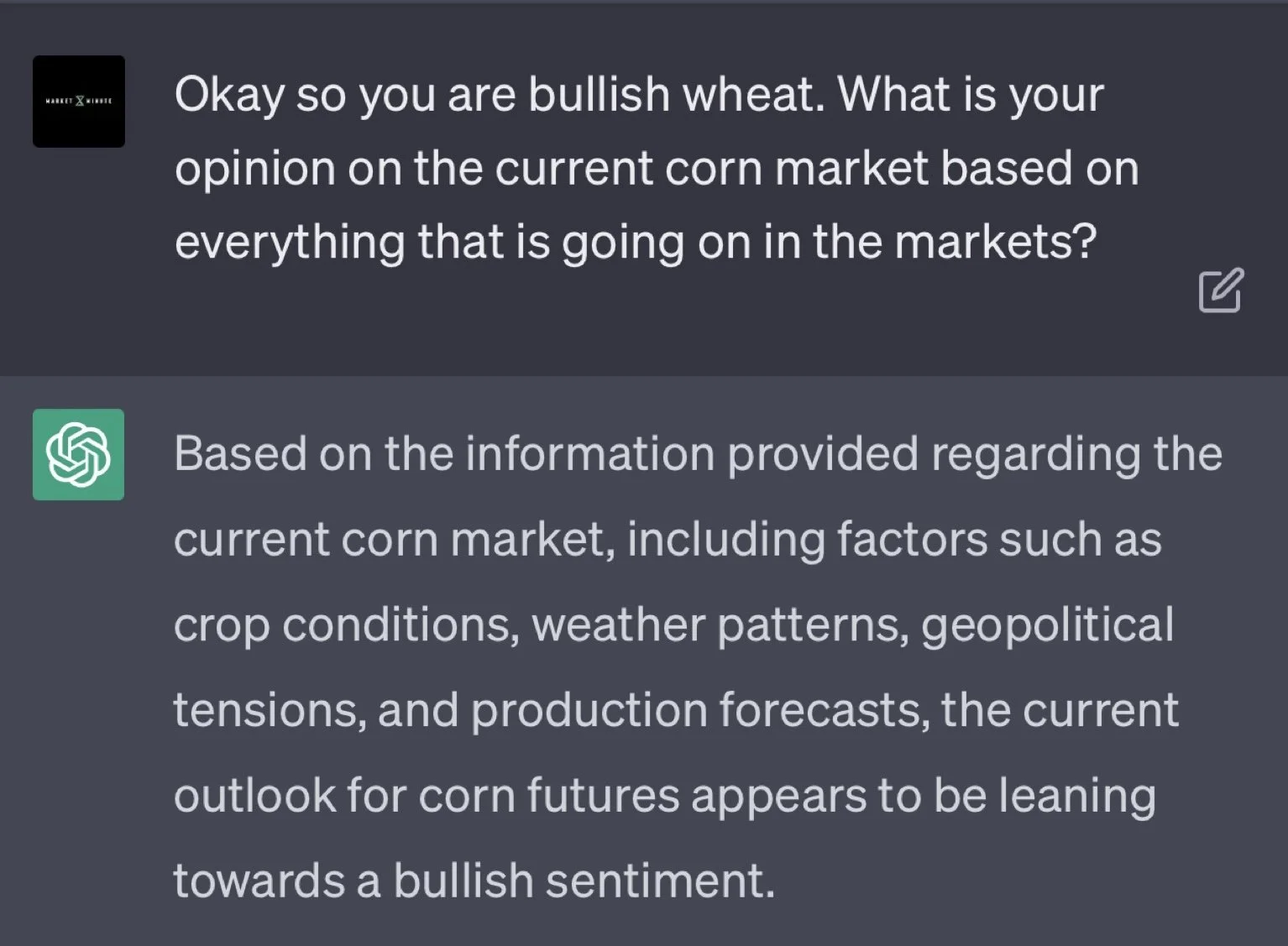Click 'production forecasts' in the response
This screenshot has width=1288, height=946.
coord(700,710)
